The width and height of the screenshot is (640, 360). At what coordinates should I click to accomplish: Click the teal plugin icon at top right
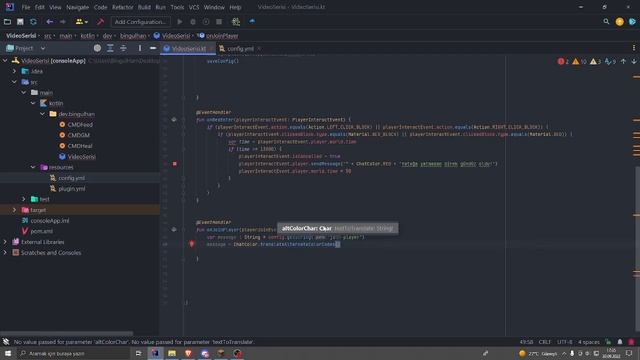(x=632, y=22)
